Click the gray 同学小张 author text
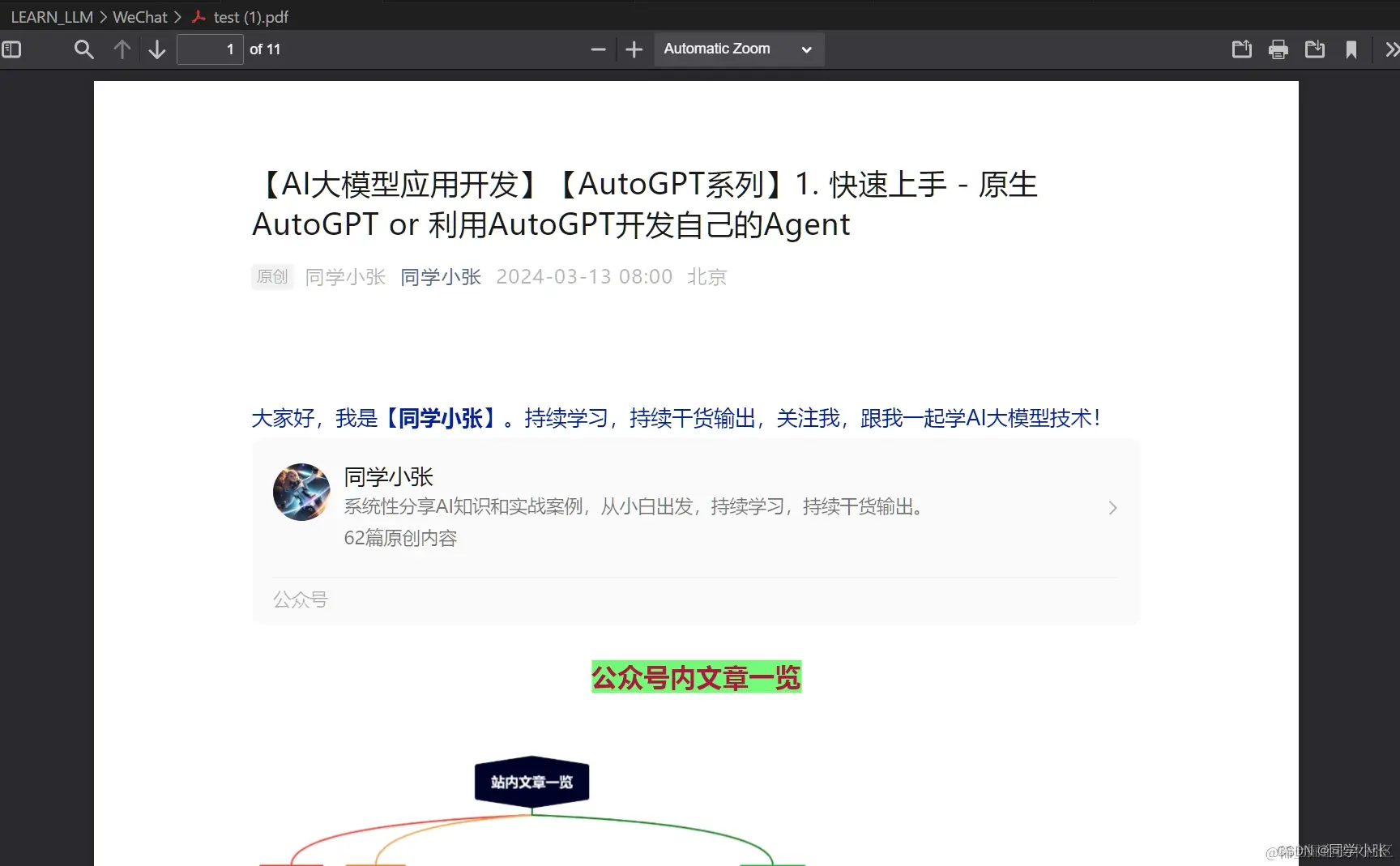 [345, 277]
